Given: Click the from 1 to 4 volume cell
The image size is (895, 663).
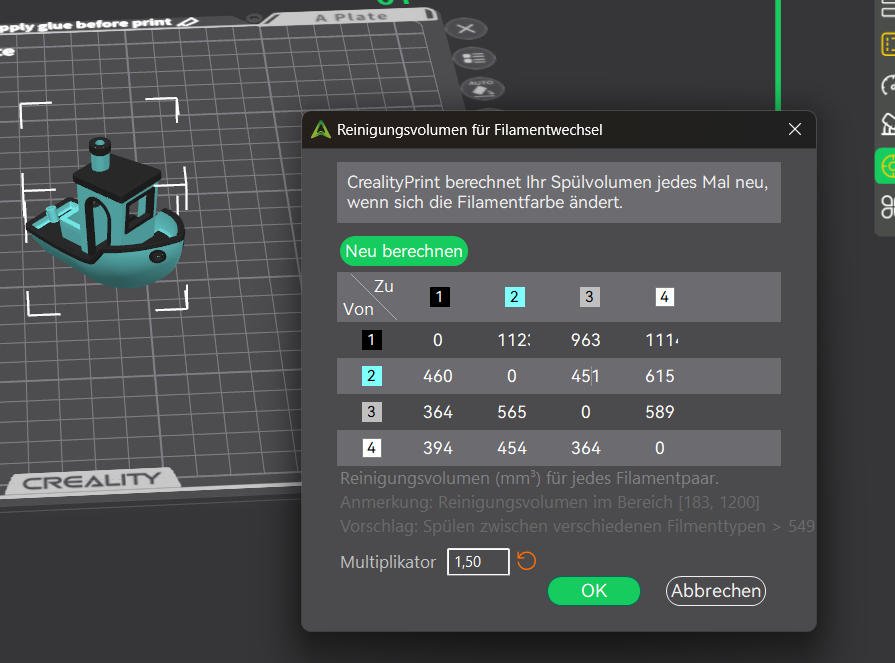Looking at the screenshot, I should coord(661,340).
